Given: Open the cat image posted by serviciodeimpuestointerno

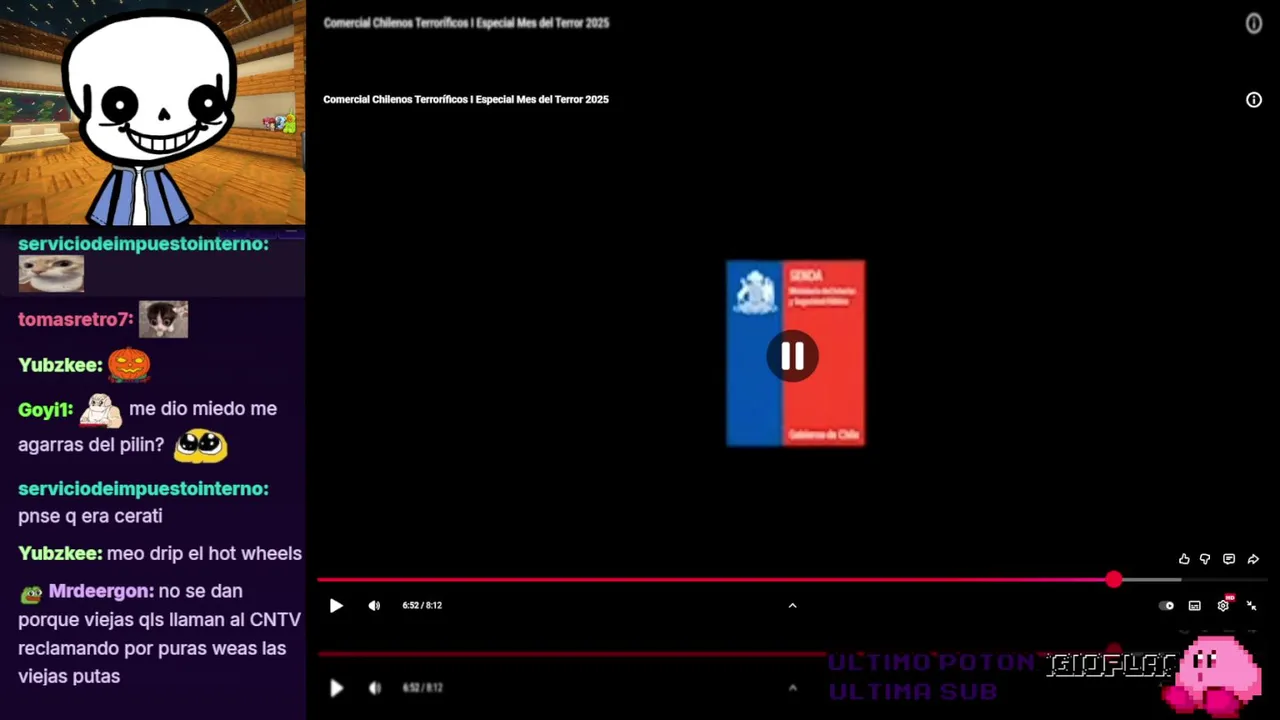Looking at the screenshot, I should pyautogui.click(x=51, y=274).
